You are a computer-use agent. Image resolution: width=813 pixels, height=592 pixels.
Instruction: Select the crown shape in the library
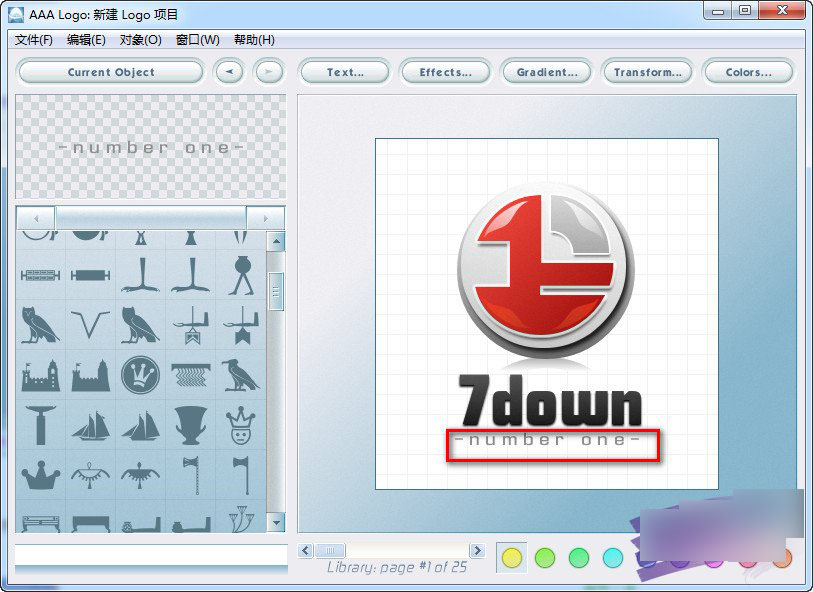(x=39, y=474)
